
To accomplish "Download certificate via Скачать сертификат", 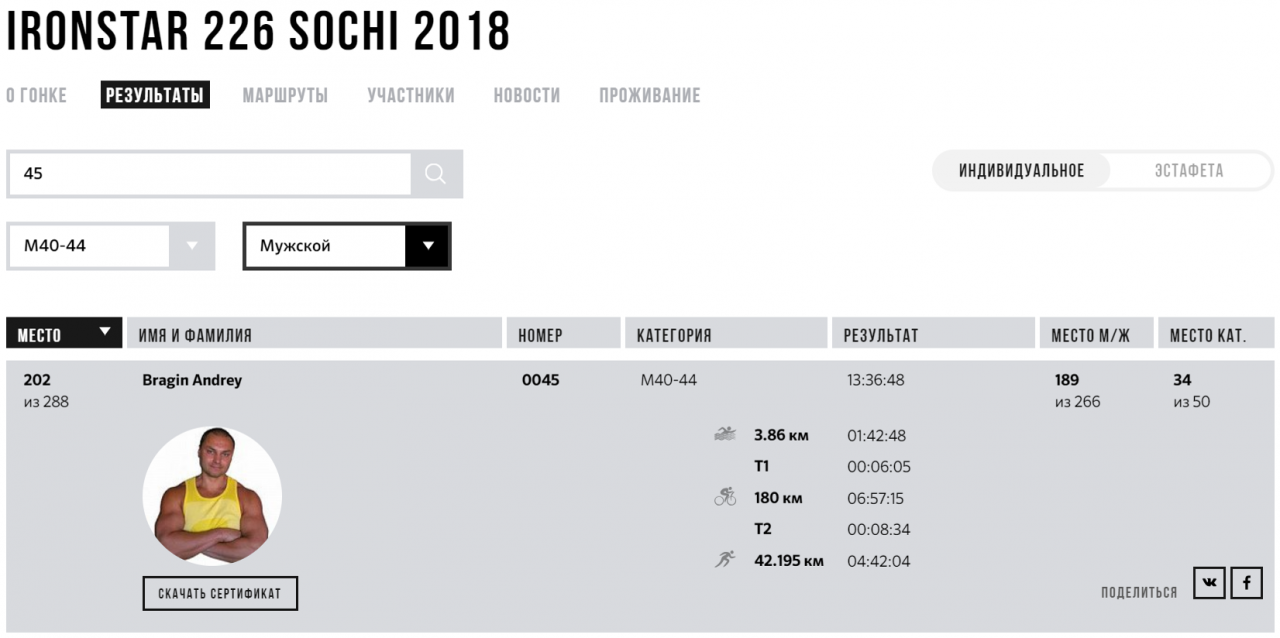I will (x=220, y=593).
